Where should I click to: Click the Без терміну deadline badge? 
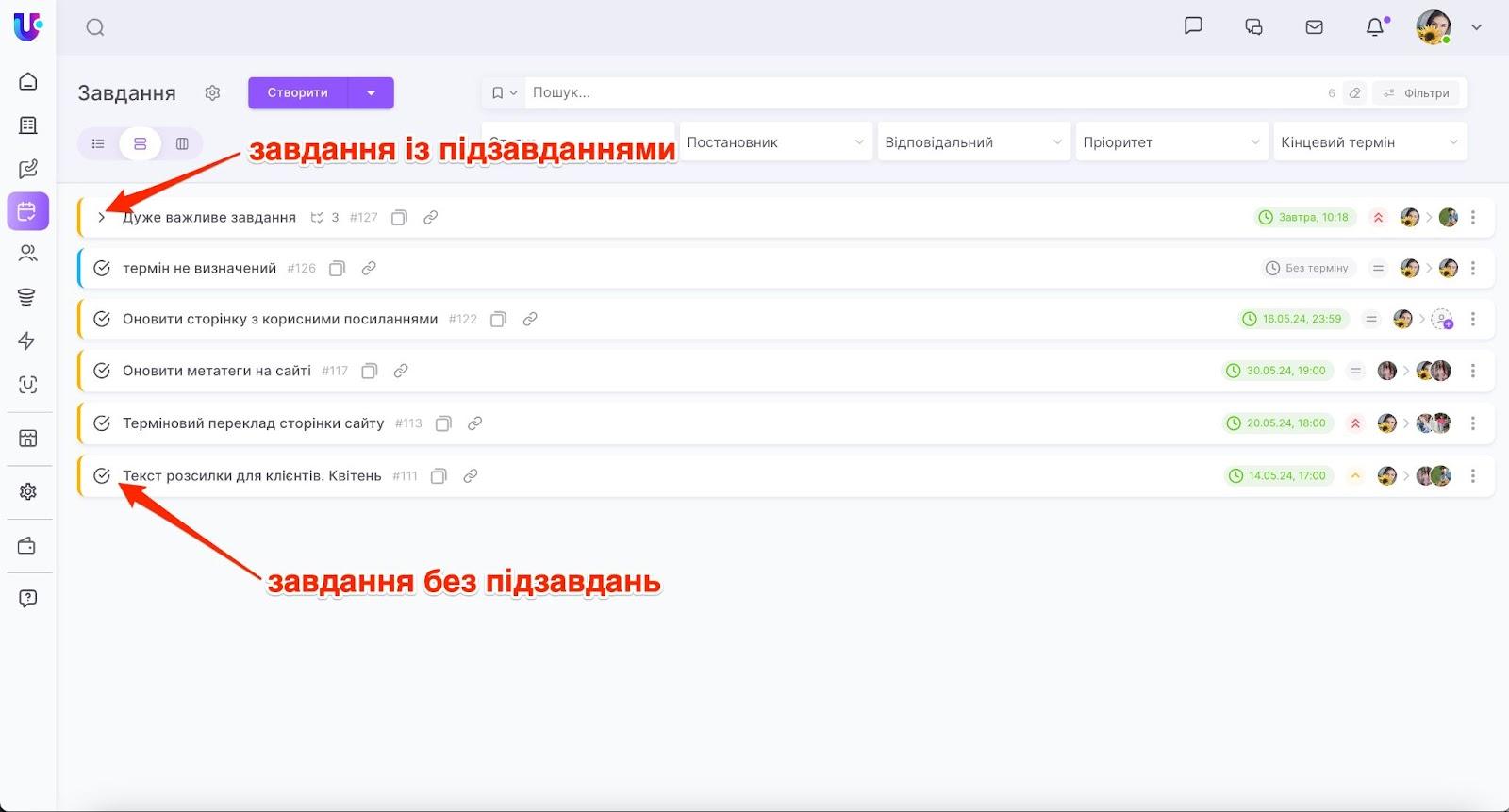[x=1308, y=268]
